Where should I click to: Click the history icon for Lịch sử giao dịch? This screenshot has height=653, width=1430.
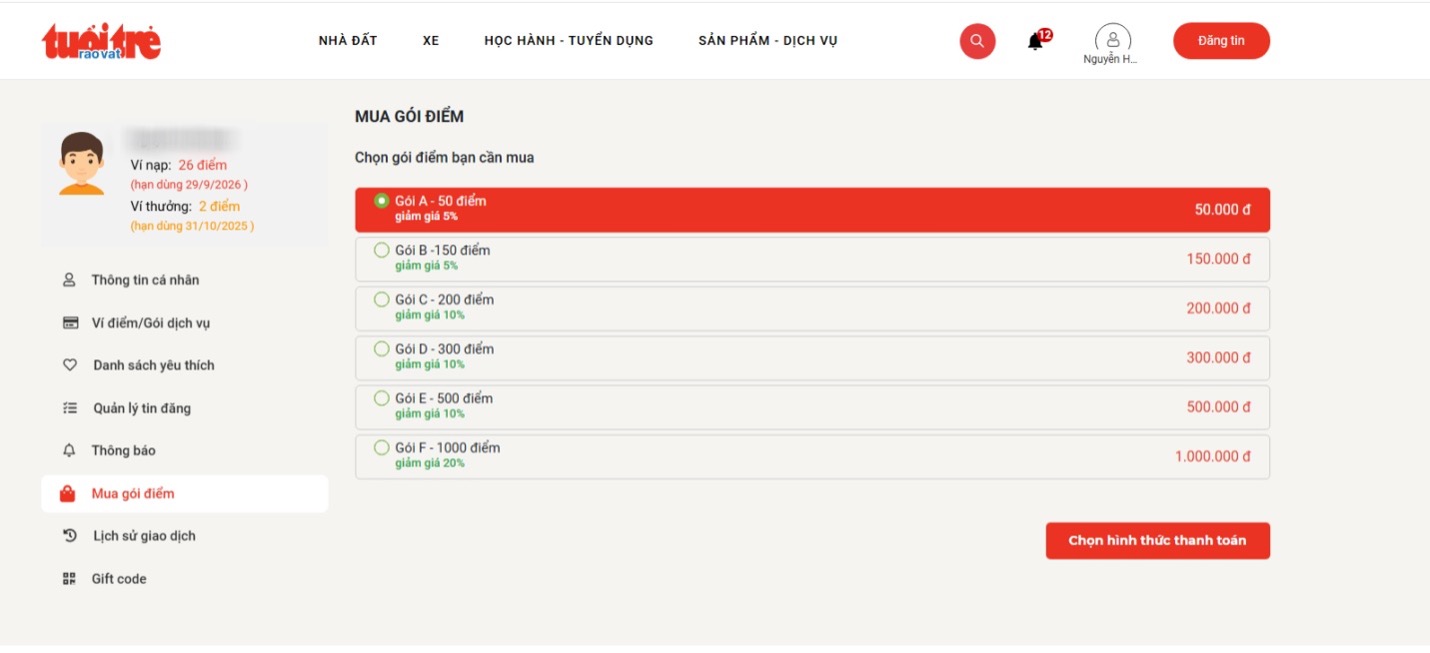pyautogui.click(x=70, y=536)
